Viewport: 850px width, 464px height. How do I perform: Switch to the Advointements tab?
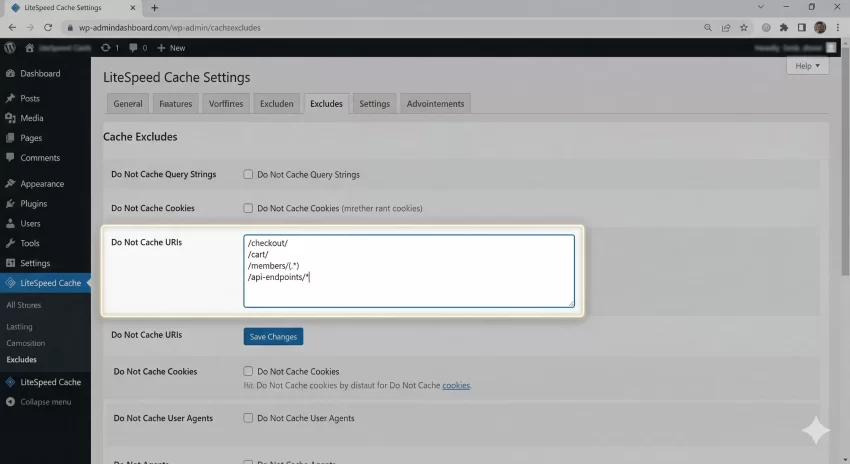[x=435, y=104]
